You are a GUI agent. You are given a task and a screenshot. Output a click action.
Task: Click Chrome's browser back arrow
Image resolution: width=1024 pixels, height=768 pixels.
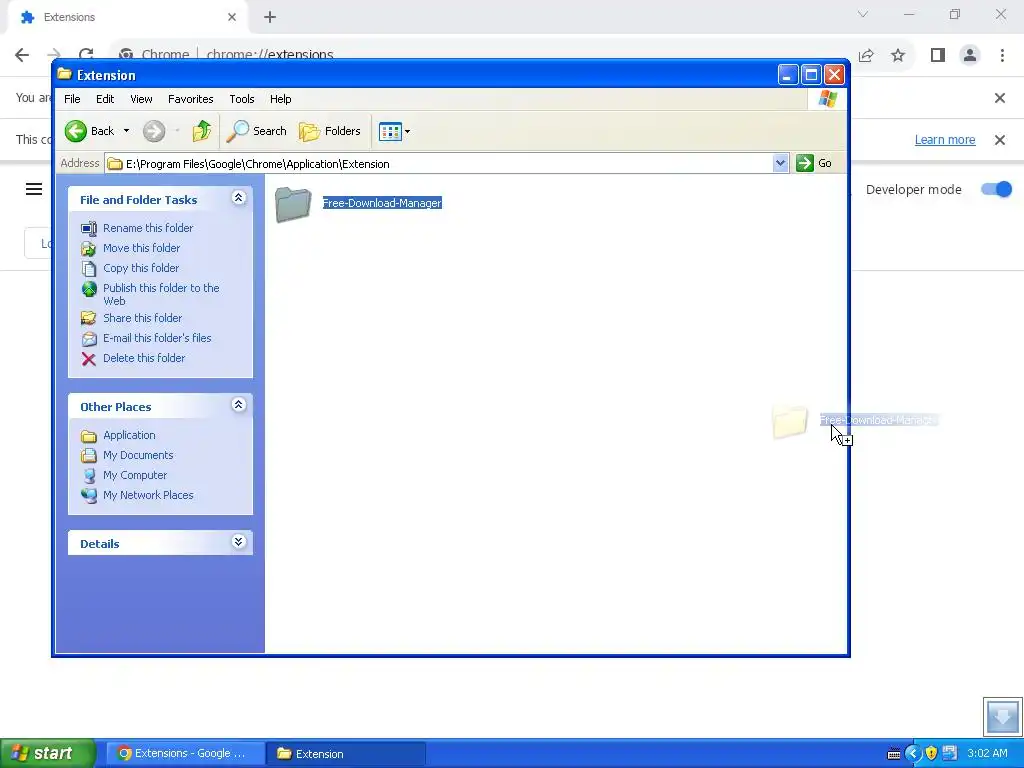(x=22, y=55)
